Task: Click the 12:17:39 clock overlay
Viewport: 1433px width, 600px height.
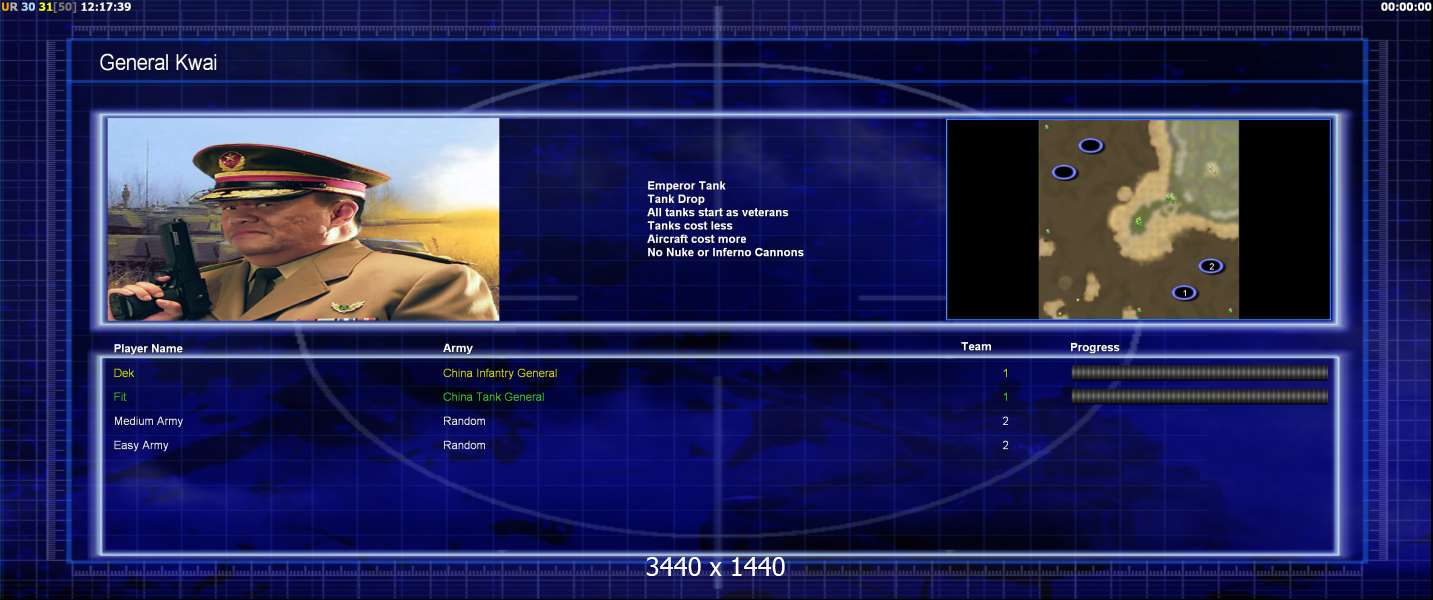Action: click(106, 6)
